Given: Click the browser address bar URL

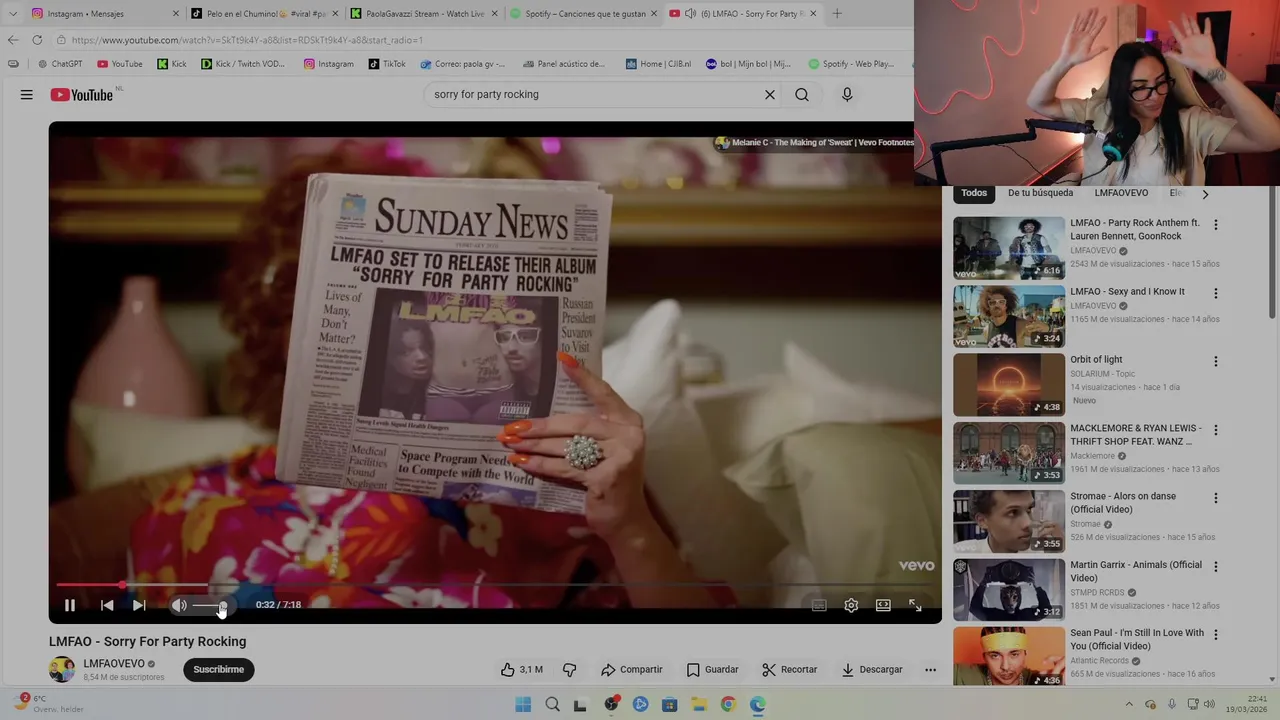Looking at the screenshot, I should pos(247,40).
